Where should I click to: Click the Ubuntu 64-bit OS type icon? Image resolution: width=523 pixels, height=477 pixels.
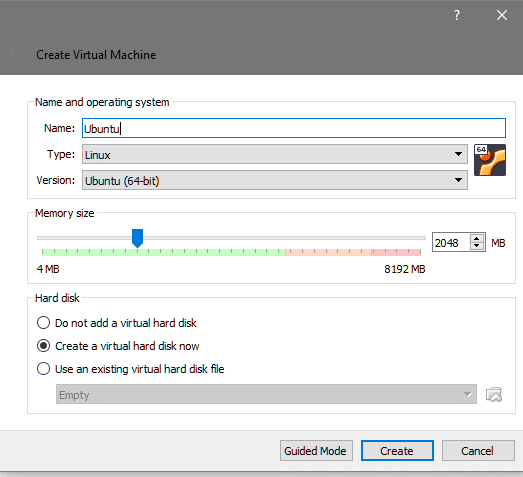[x=490, y=160]
